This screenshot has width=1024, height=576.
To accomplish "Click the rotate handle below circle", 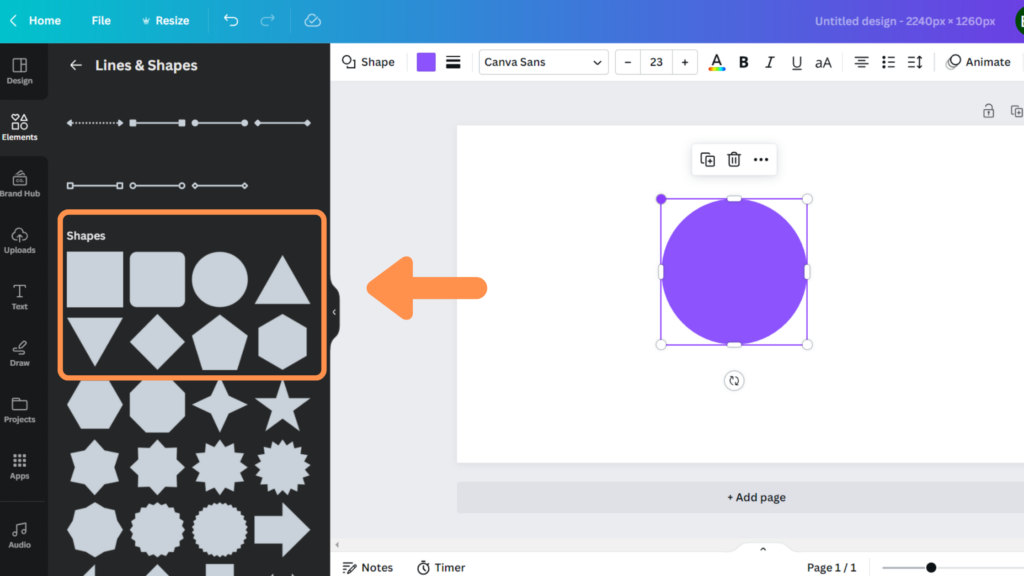I will [734, 381].
